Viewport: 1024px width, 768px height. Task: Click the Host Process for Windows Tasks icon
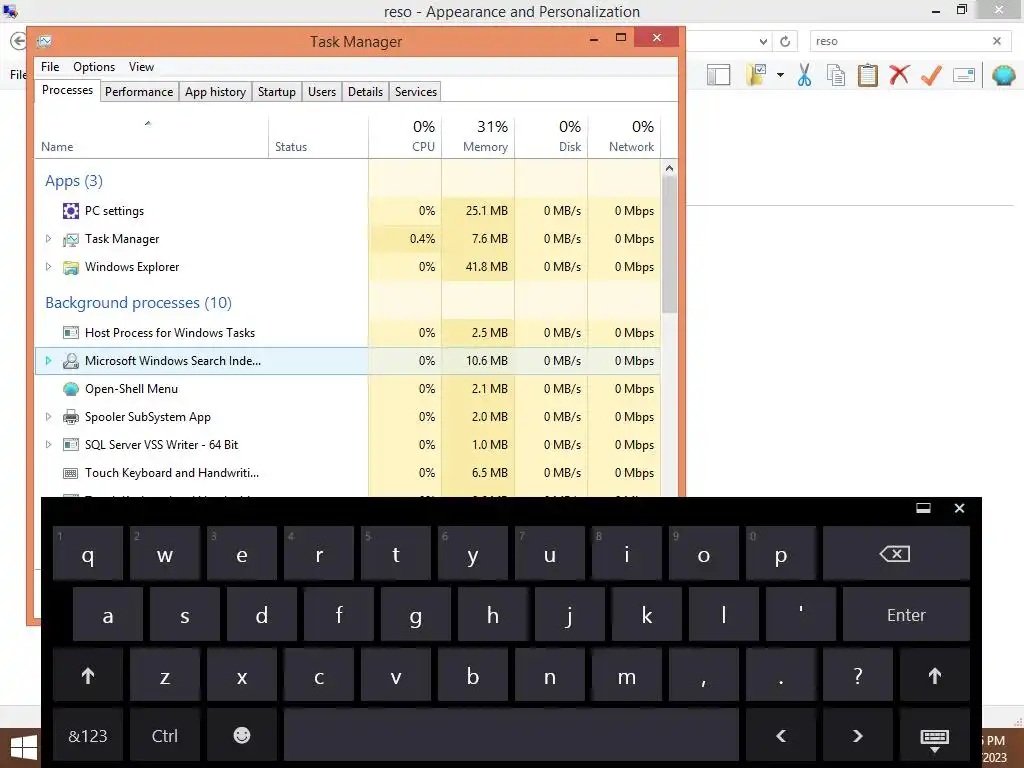pos(71,333)
